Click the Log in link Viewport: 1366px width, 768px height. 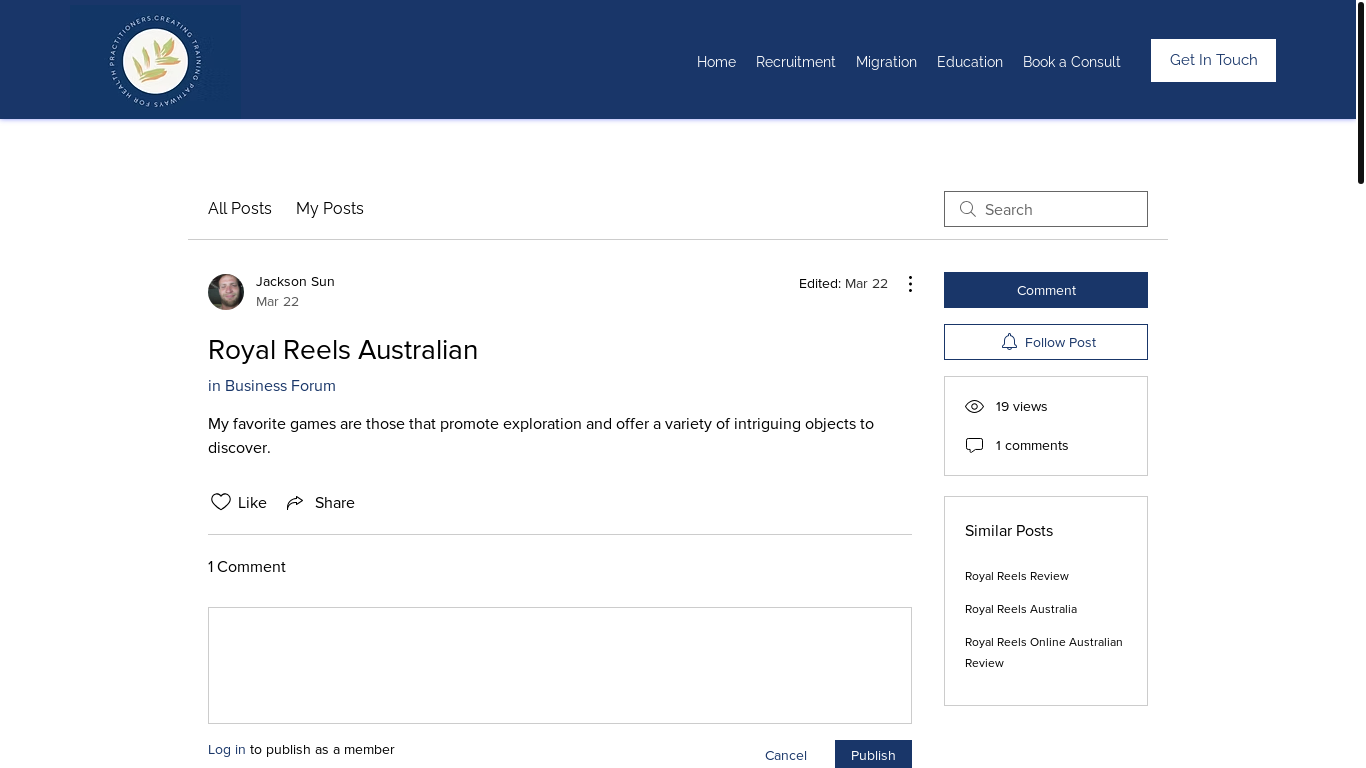click(226, 749)
